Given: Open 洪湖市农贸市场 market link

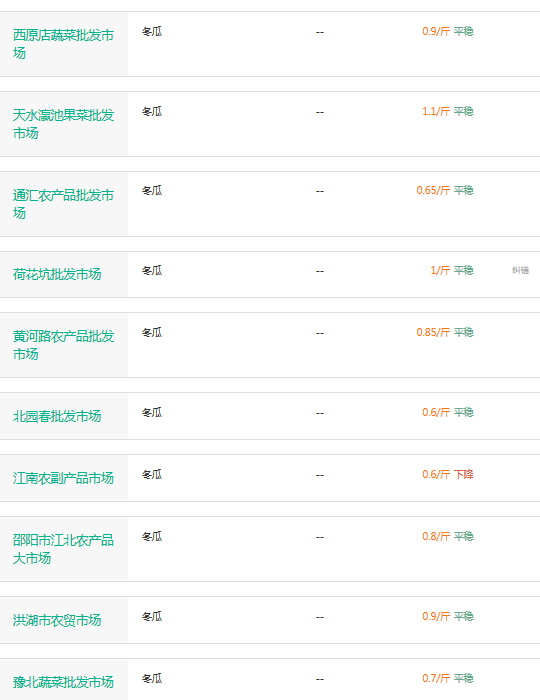Looking at the screenshot, I should coord(57,620).
